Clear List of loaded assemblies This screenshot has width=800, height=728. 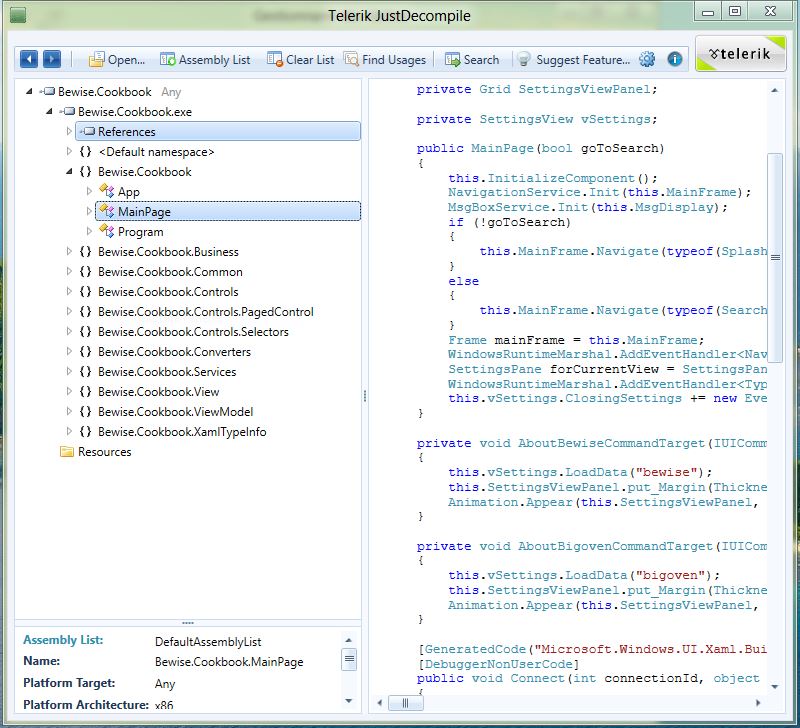tap(301, 60)
